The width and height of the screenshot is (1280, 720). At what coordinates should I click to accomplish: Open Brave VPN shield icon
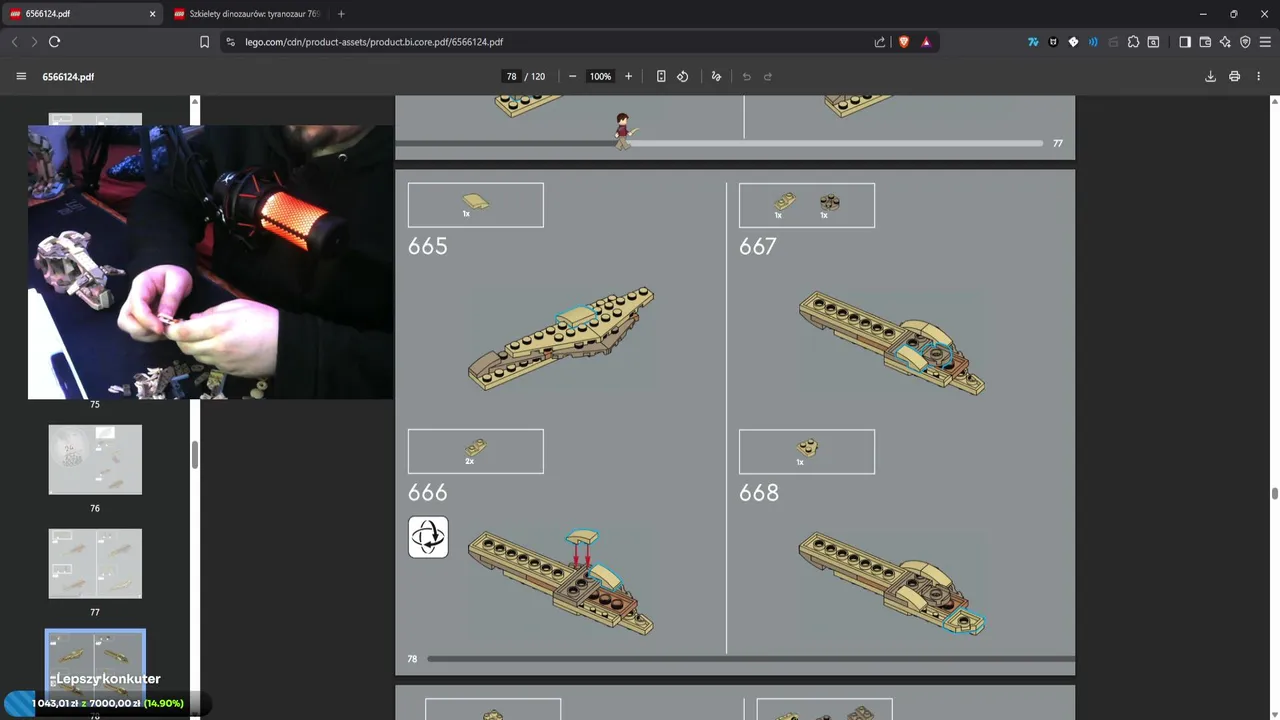(1245, 42)
